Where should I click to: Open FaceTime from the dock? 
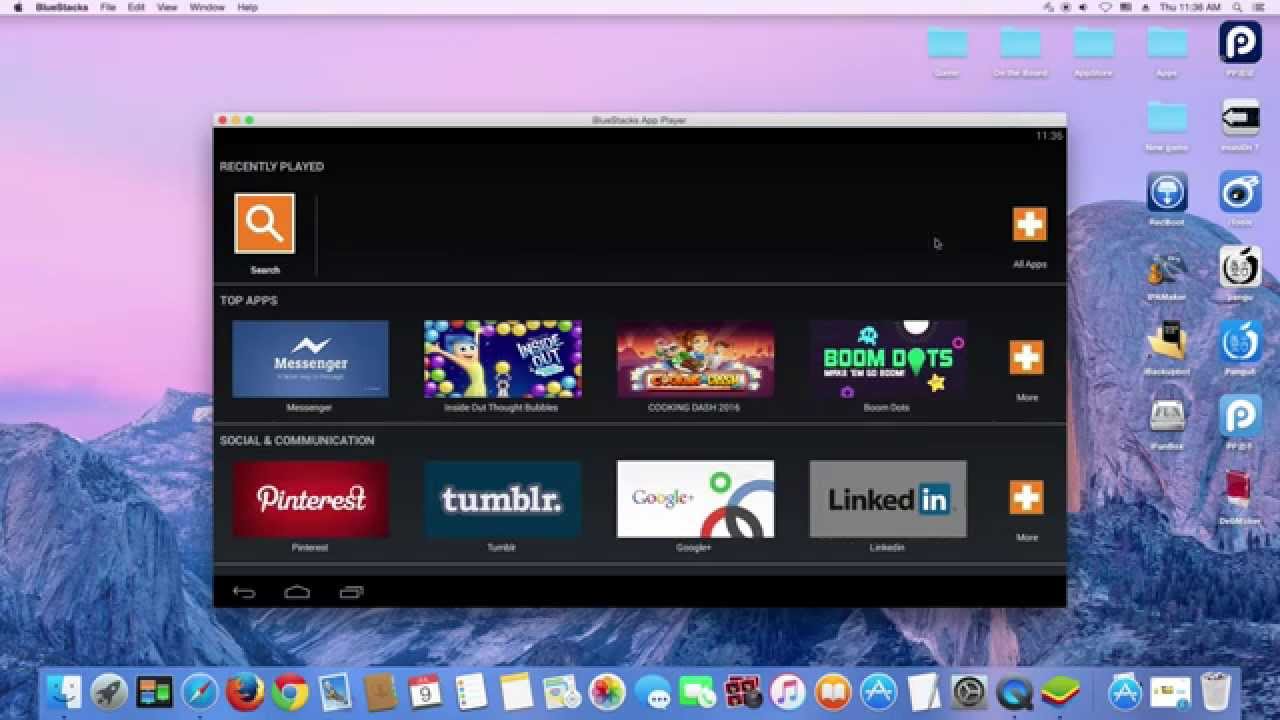point(697,692)
